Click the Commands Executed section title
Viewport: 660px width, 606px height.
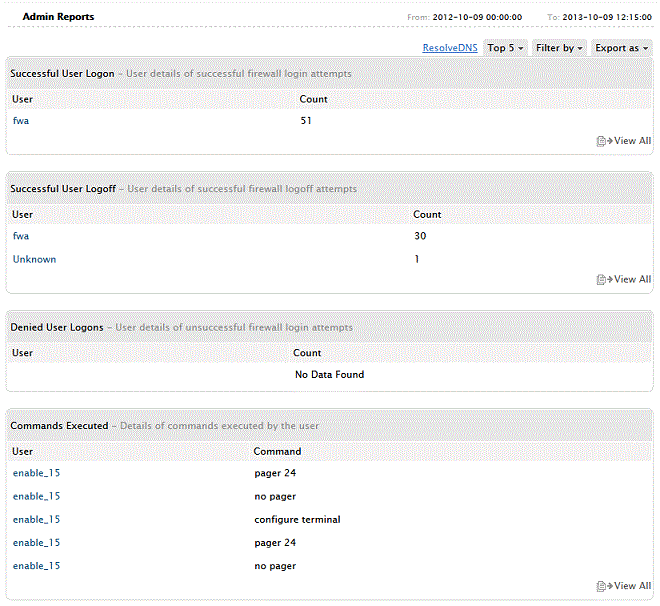[59, 426]
